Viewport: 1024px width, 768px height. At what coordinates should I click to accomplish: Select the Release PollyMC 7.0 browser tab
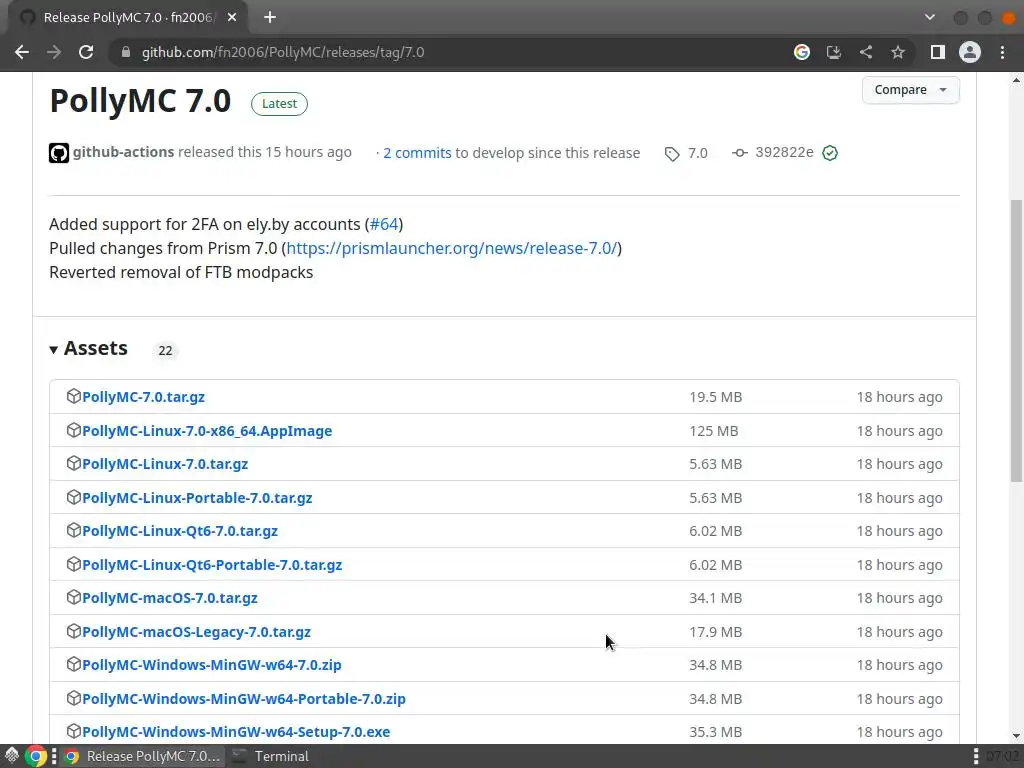[129, 18]
